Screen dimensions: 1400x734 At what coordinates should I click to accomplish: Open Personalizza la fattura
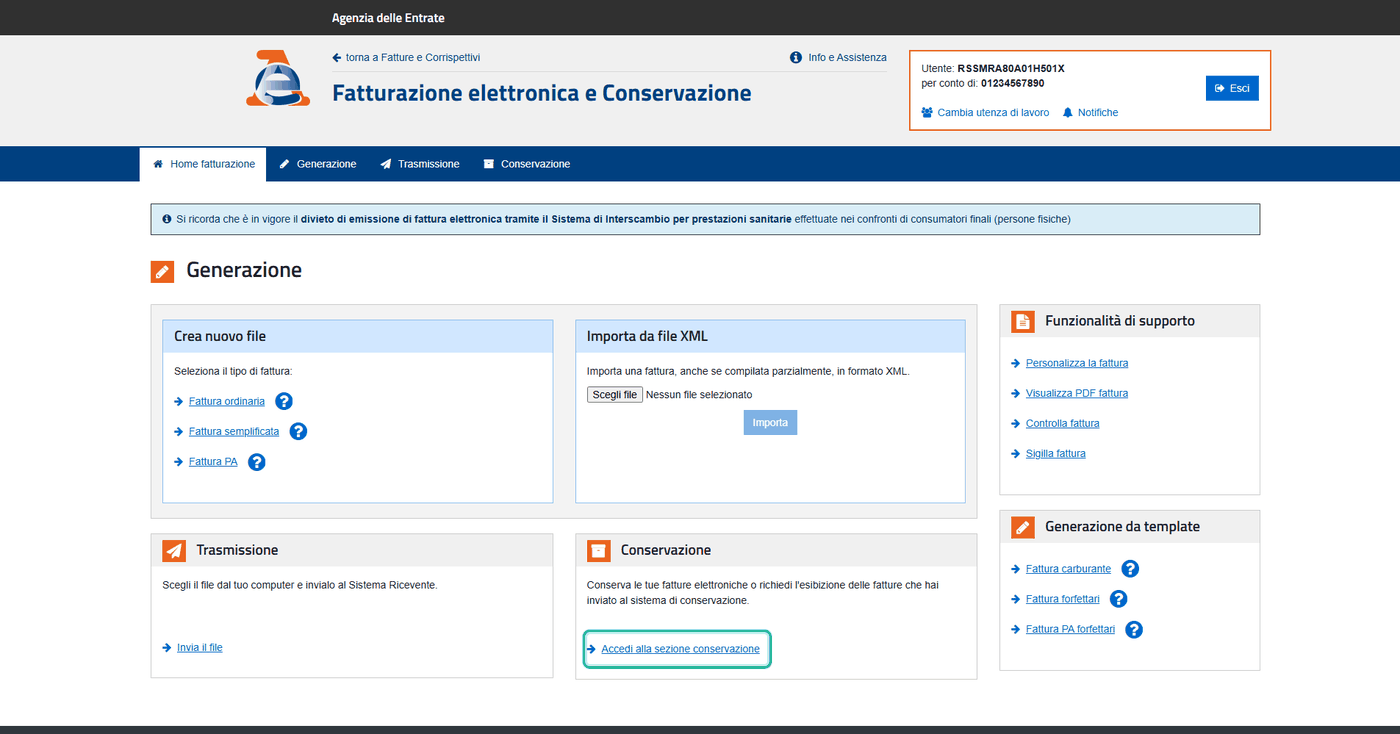[1077, 363]
